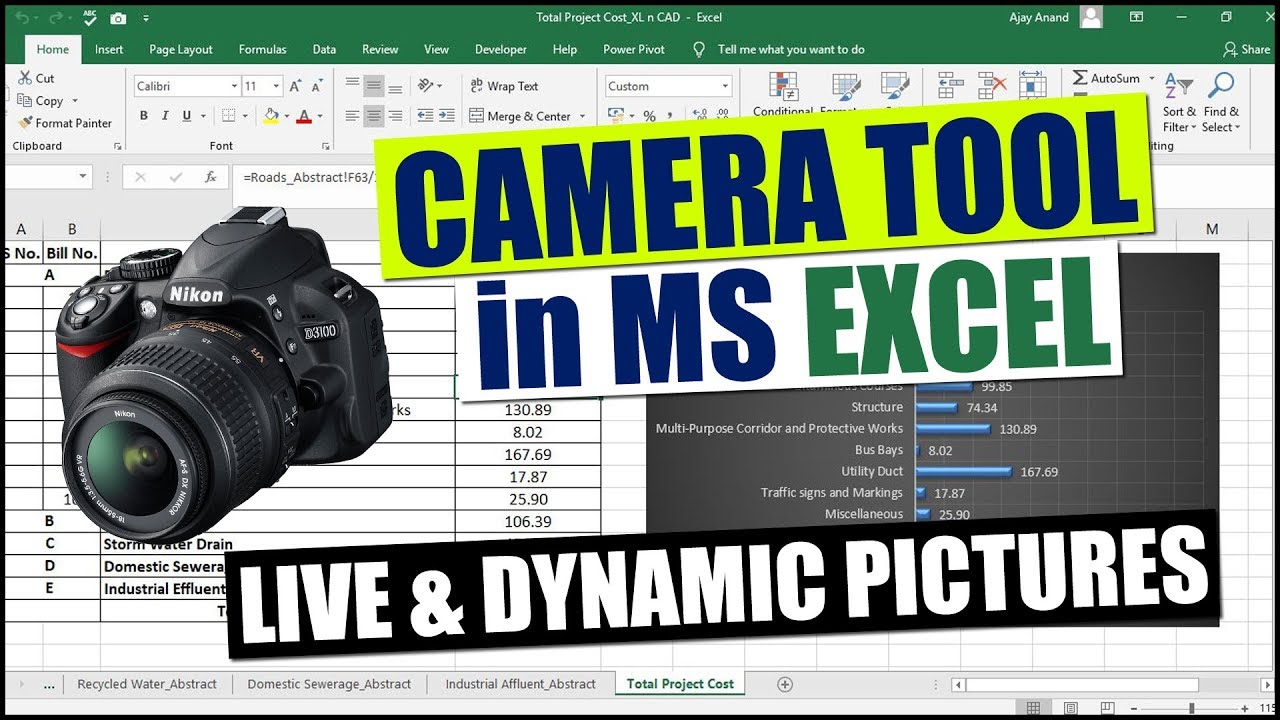
Task: Open the Find & Select menu
Action: point(1220,101)
